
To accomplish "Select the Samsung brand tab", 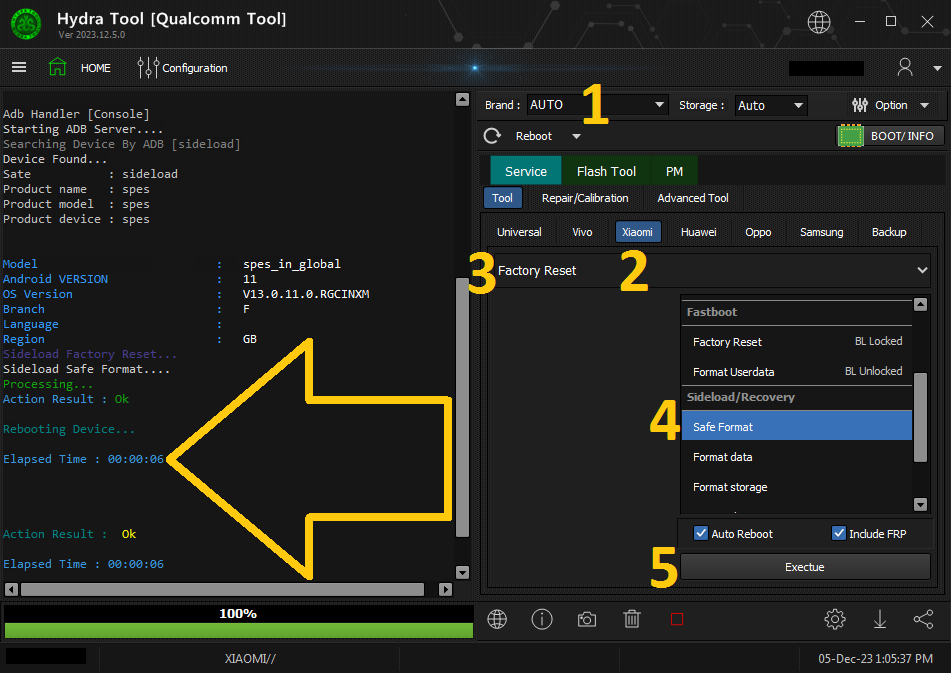I will click(821, 232).
